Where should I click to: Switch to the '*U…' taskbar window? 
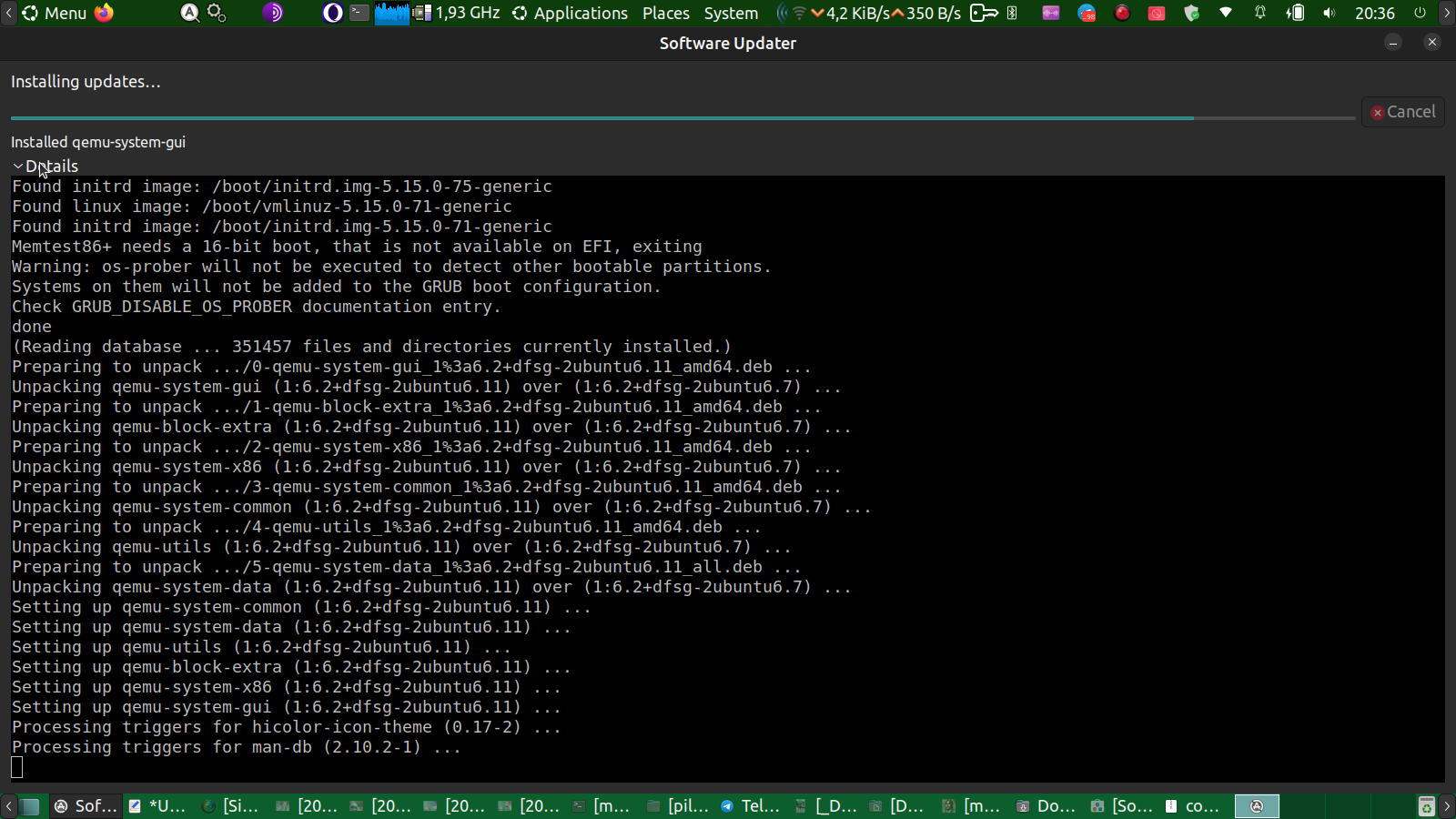tap(158, 806)
